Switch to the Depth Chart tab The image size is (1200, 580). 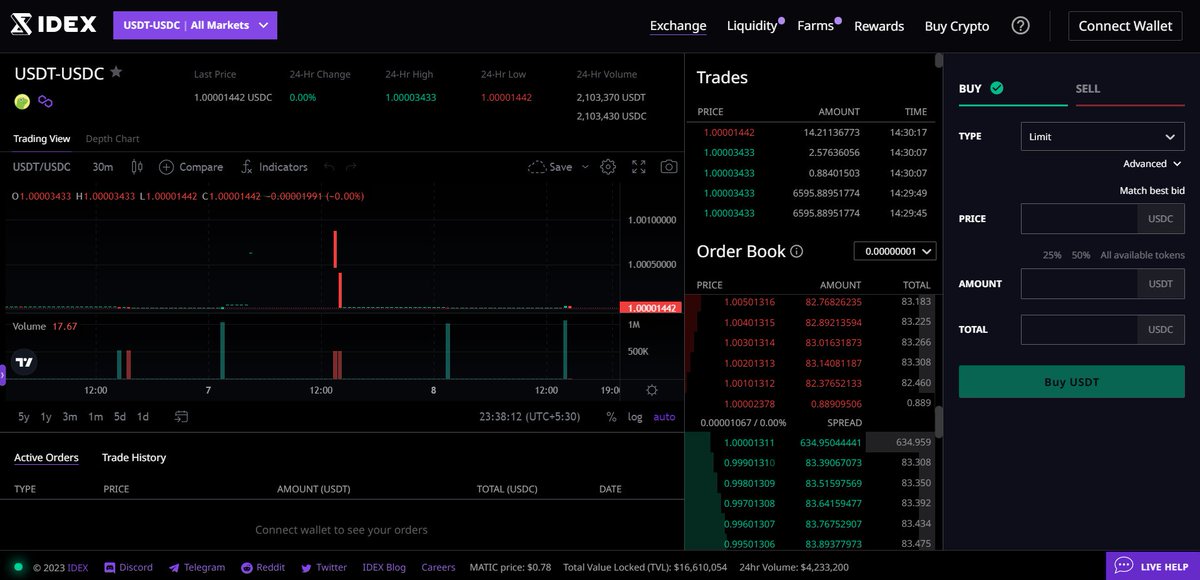(112, 139)
